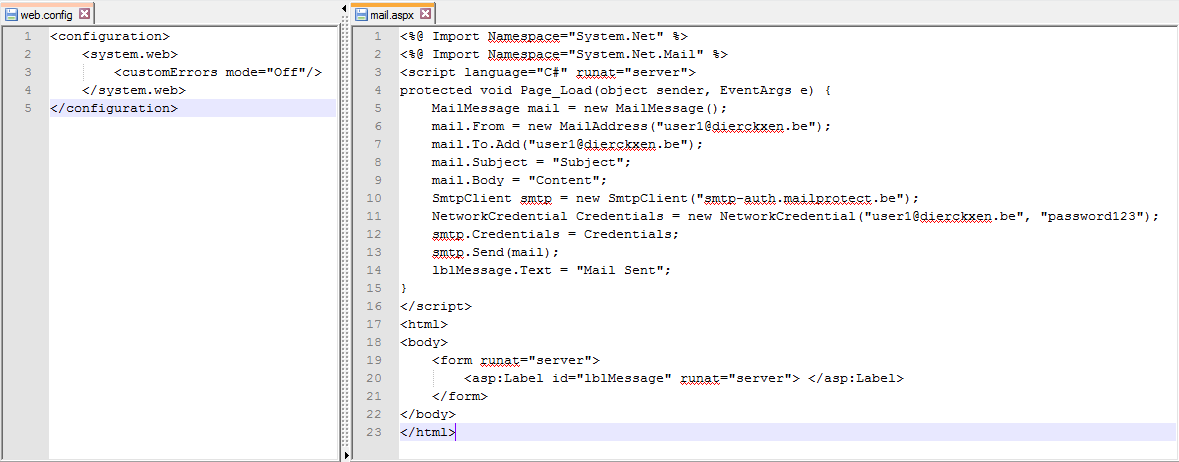The image size is (1179, 462).
Task: Click the </form> closing tag line
Action: [460, 397]
